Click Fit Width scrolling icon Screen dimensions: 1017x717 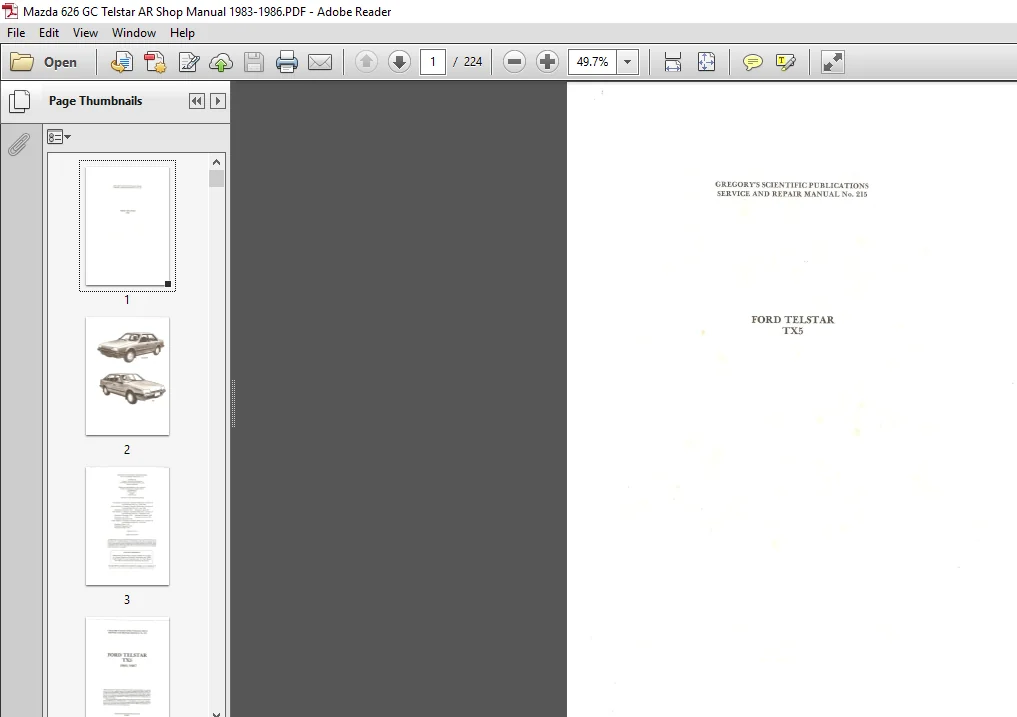coord(673,62)
